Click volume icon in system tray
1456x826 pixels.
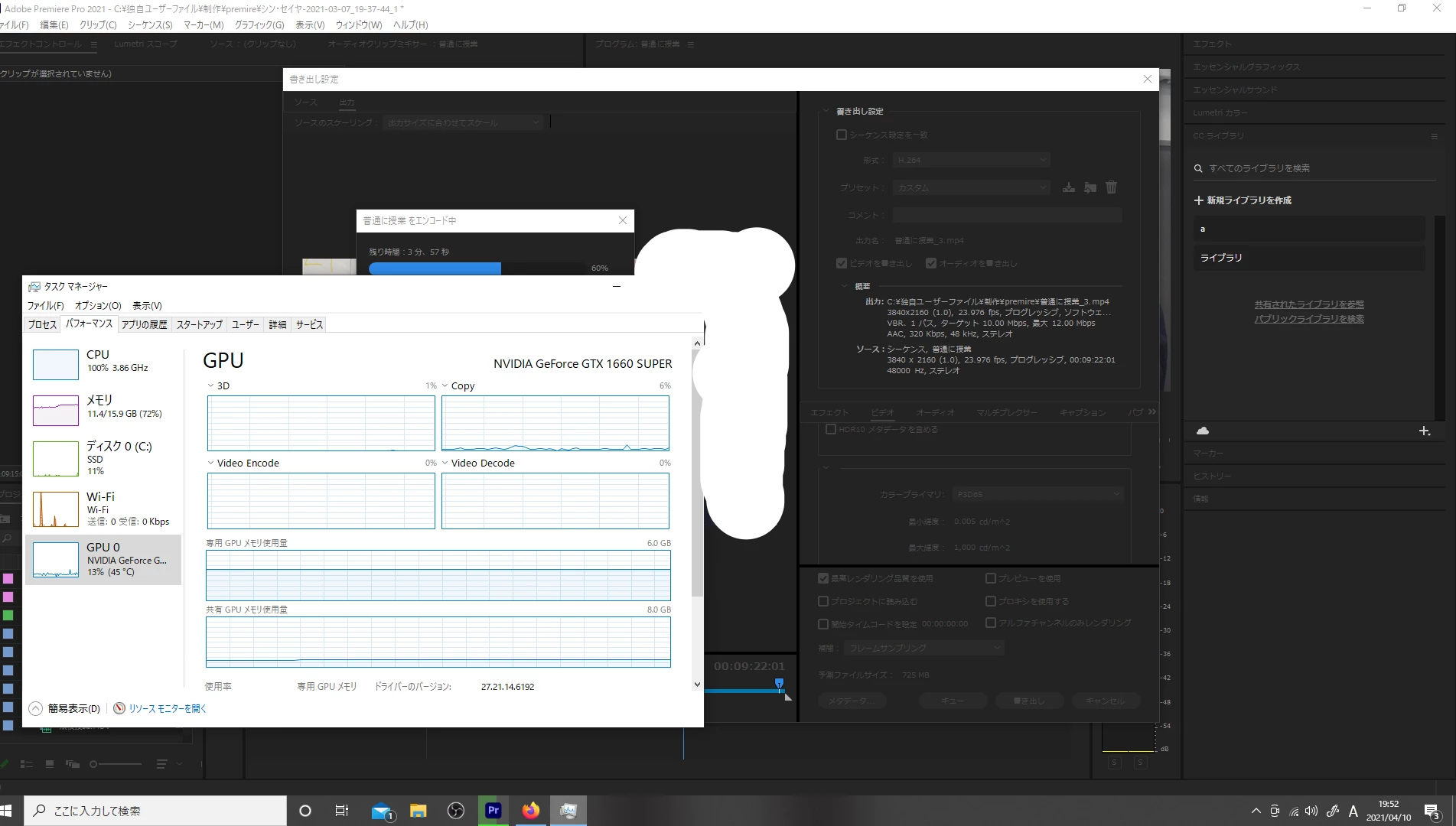click(1311, 811)
